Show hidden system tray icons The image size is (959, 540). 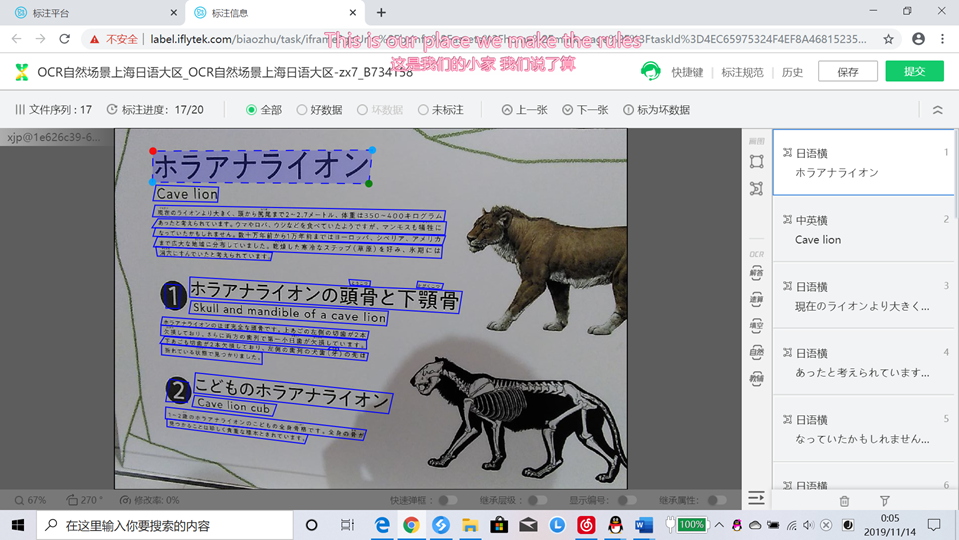pos(719,525)
